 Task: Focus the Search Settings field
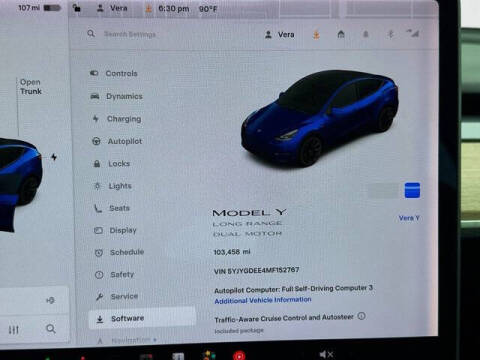pos(130,34)
